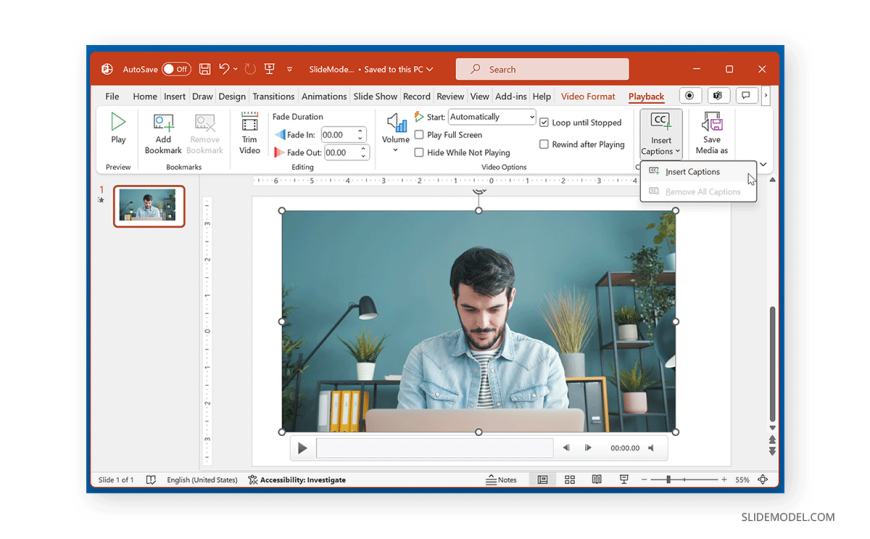This screenshot has width=870, height=539.
Task: Select Insert Captions from the menu
Action: [x=692, y=172]
